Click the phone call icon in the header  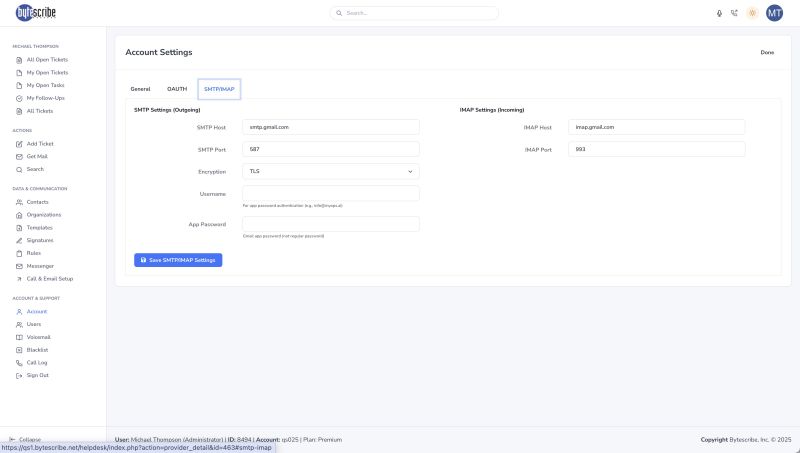734,13
